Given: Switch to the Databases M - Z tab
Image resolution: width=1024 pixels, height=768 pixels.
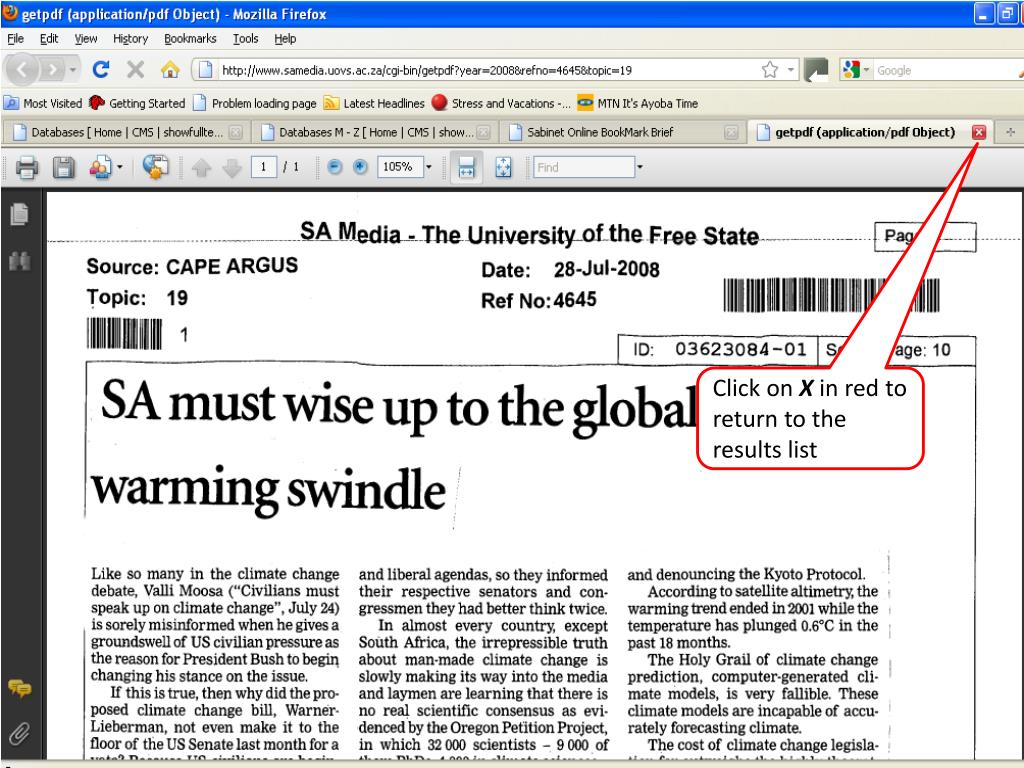Looking at the screenshot, I should click(374, 133).
